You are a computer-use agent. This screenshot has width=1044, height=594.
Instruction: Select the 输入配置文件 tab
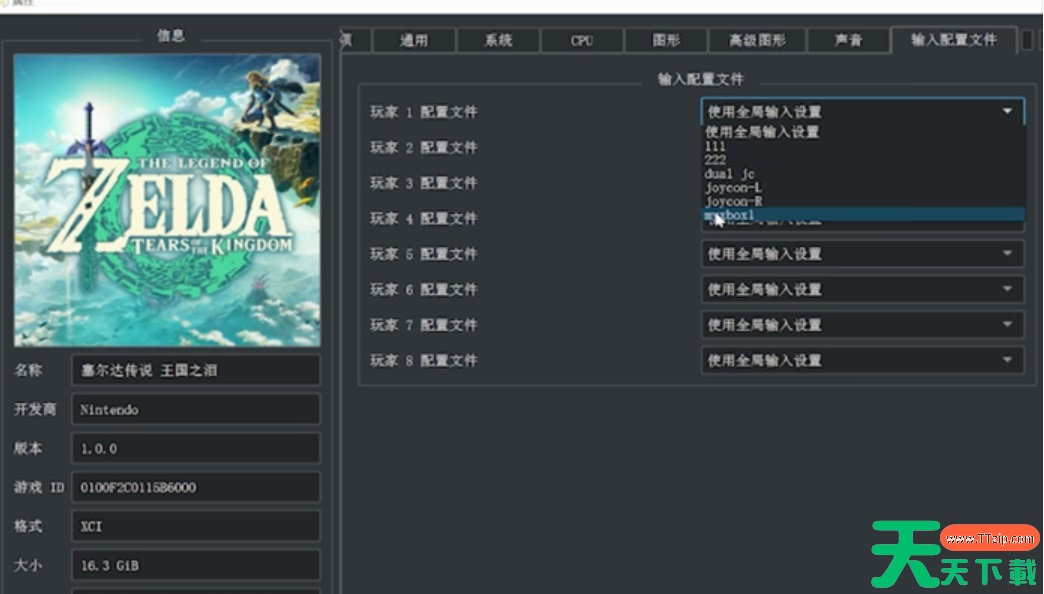(x=953, y=40)
